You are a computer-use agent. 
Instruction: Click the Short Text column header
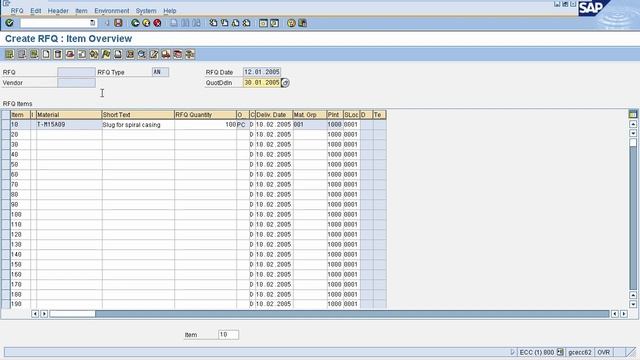tap(138, 115)
